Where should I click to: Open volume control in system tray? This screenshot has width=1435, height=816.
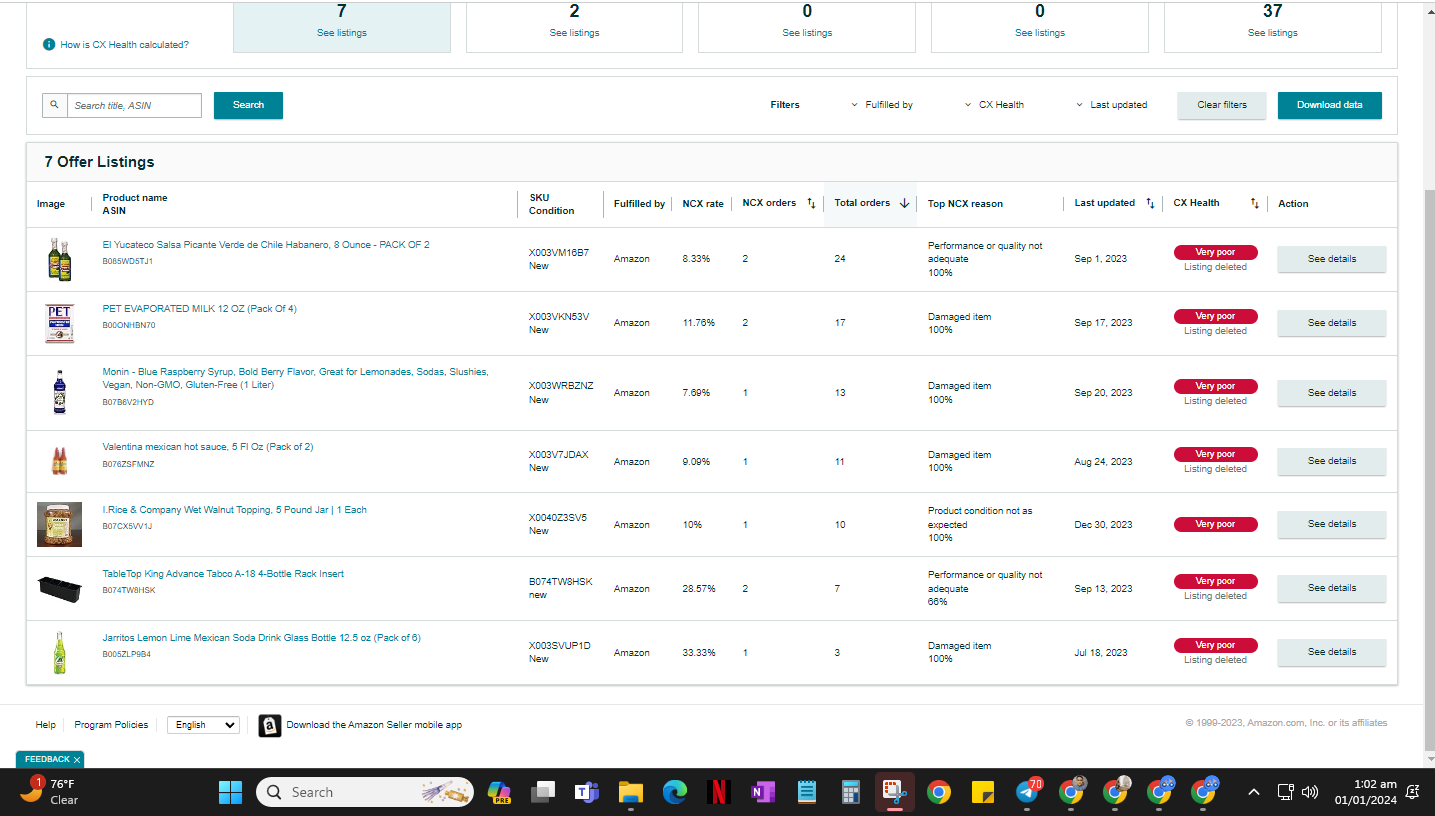pos(1310,792)
